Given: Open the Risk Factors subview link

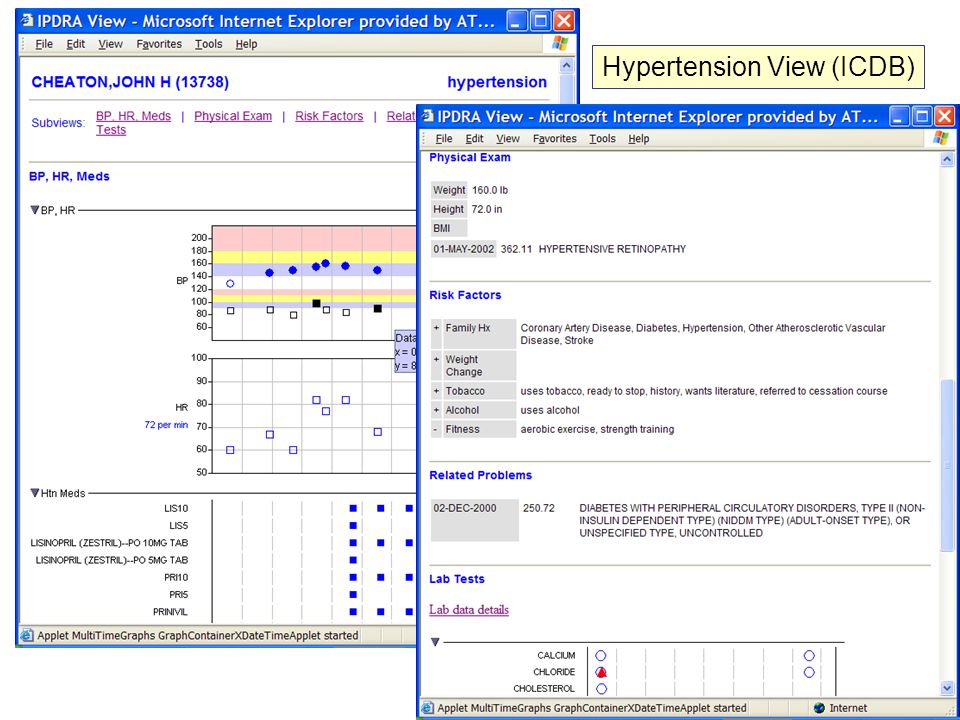Looking at the screenshot, I should [329, 116].
